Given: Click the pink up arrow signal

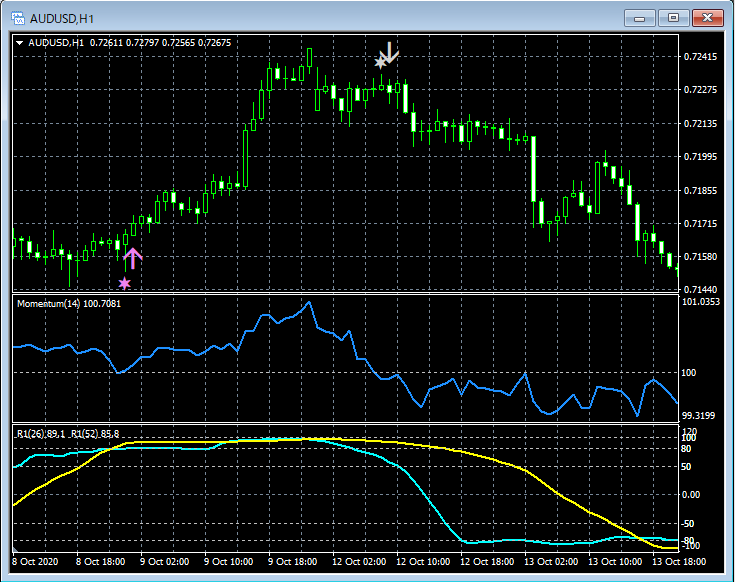Looking at the screenshot, I should pyautogui.click(x=132, y=259).
